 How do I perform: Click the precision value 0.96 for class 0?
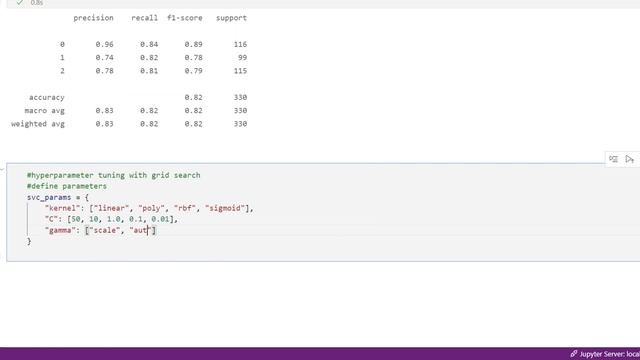pos(104,44)
